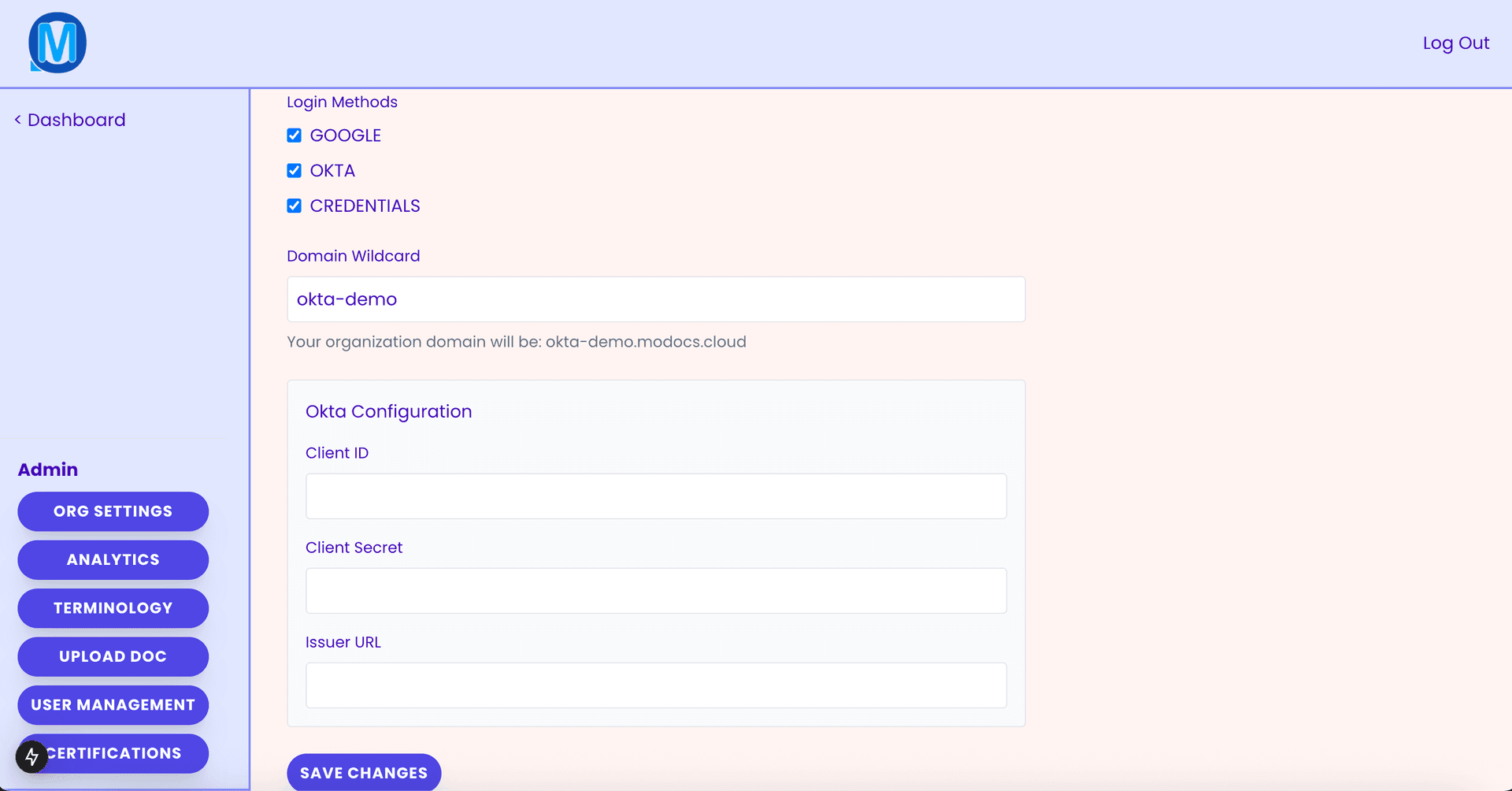
Task: Log out of the account
Action: pyautogui.click(x=1455, y=43)
